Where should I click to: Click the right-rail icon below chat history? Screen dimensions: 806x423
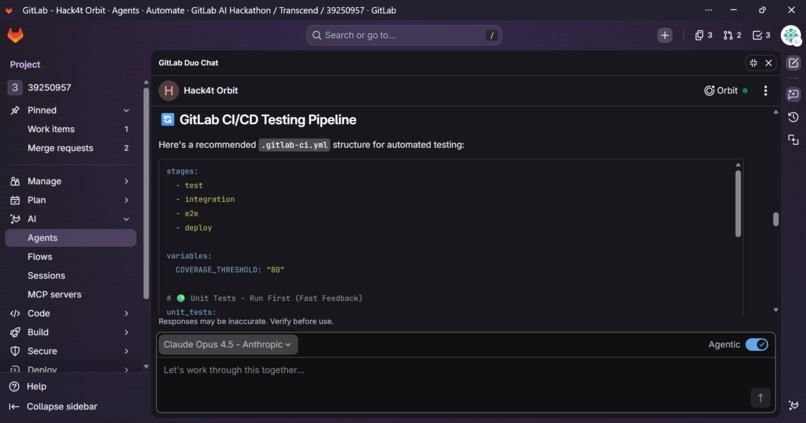point(793,140)
